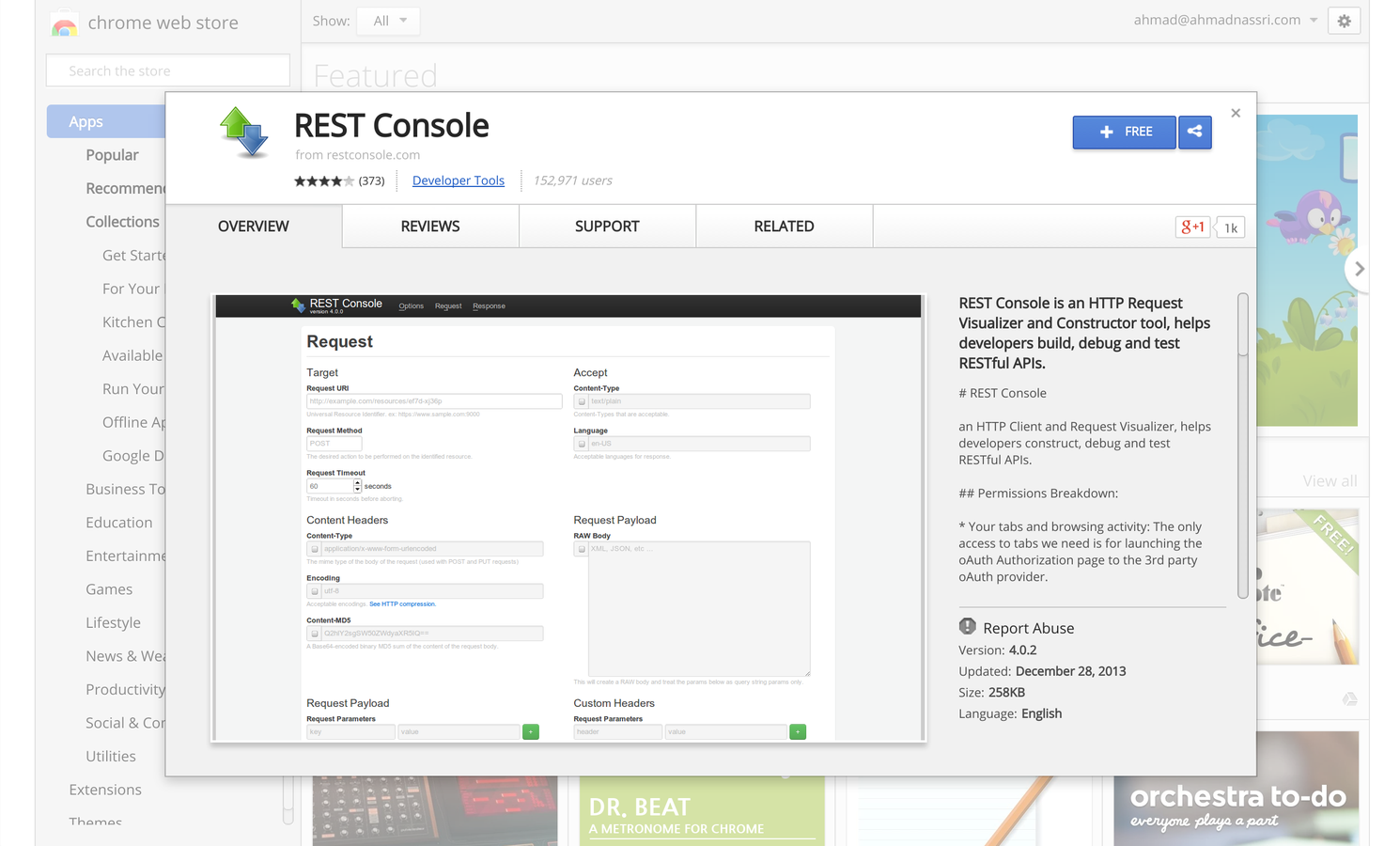The width and height of the screenshot is (1400, 846).
Task: Click the from restconsole.com text
Action: pos(358,155)
